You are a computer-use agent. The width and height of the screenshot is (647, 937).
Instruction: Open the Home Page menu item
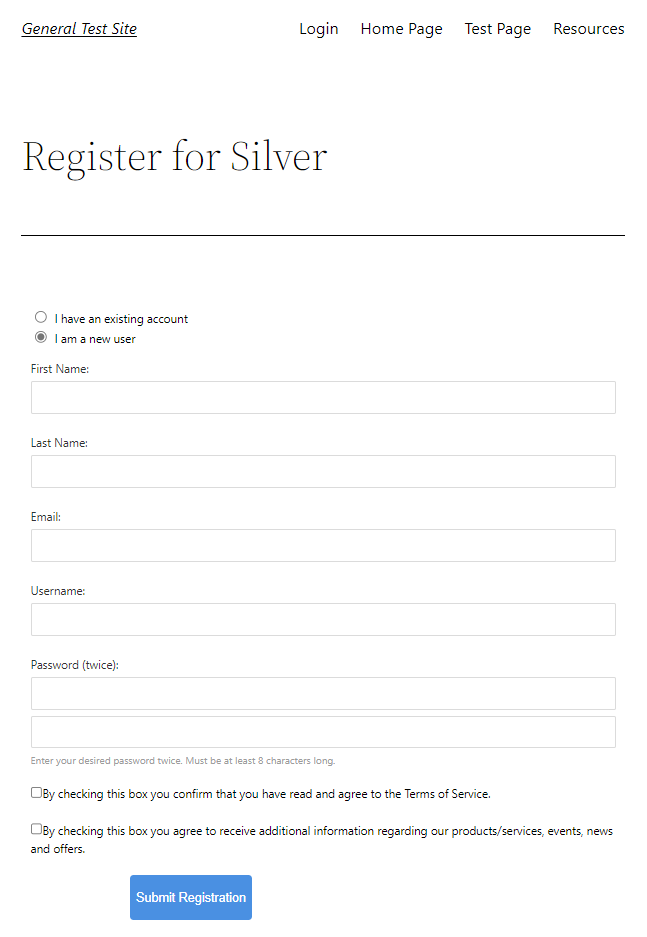(x=401, y=29)
